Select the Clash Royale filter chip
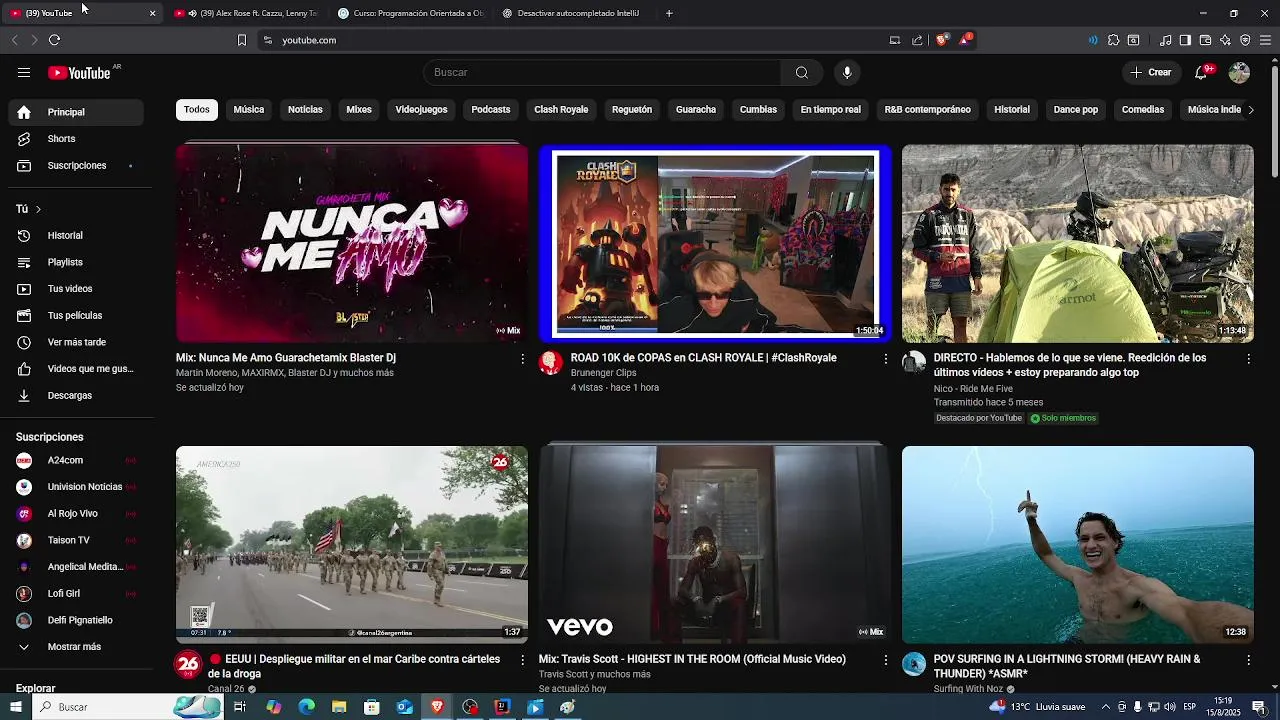The image size is (1280, 720). tap(561, 110)
